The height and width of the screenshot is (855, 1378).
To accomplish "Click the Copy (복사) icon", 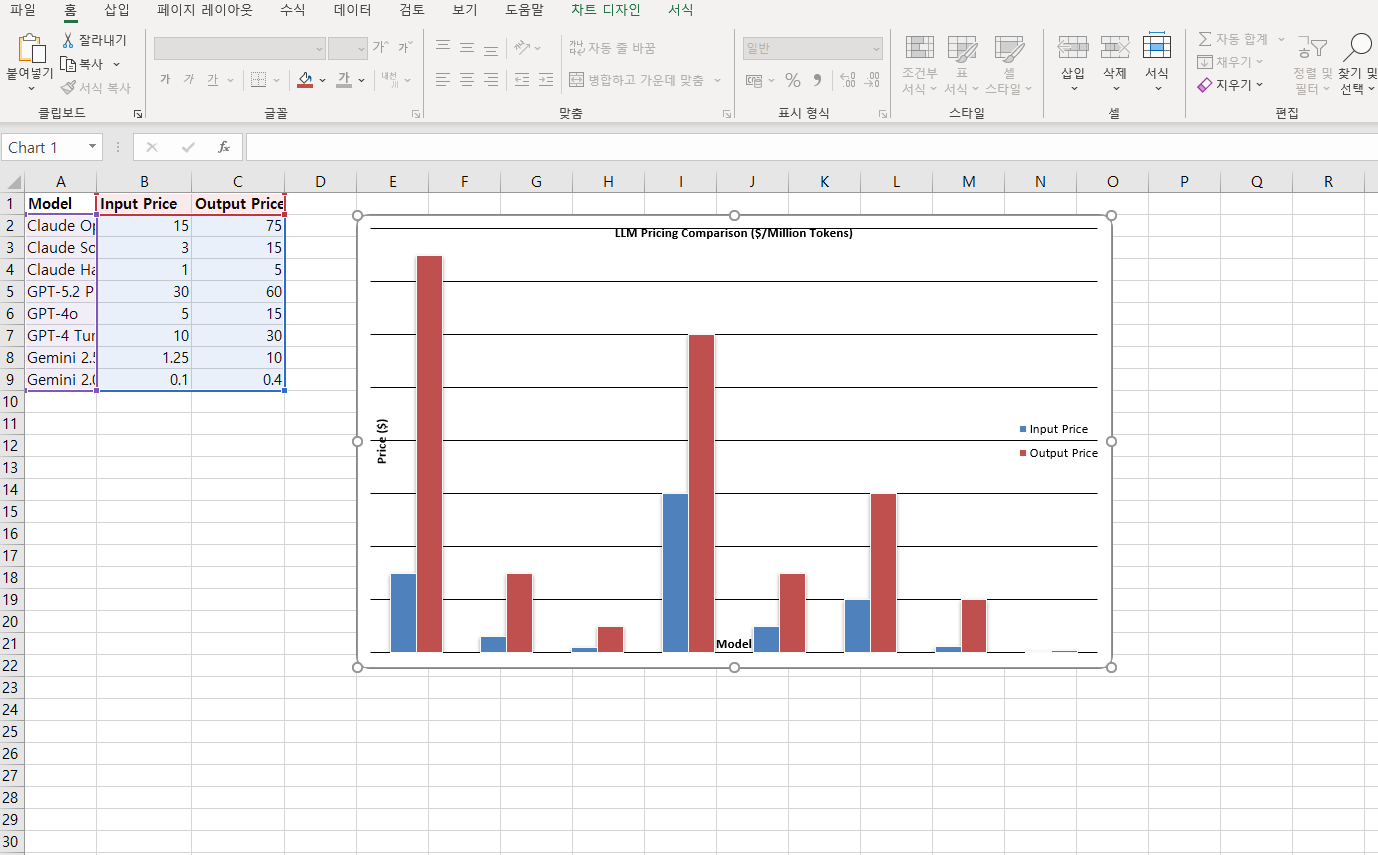I will click(x=69, y=64).
